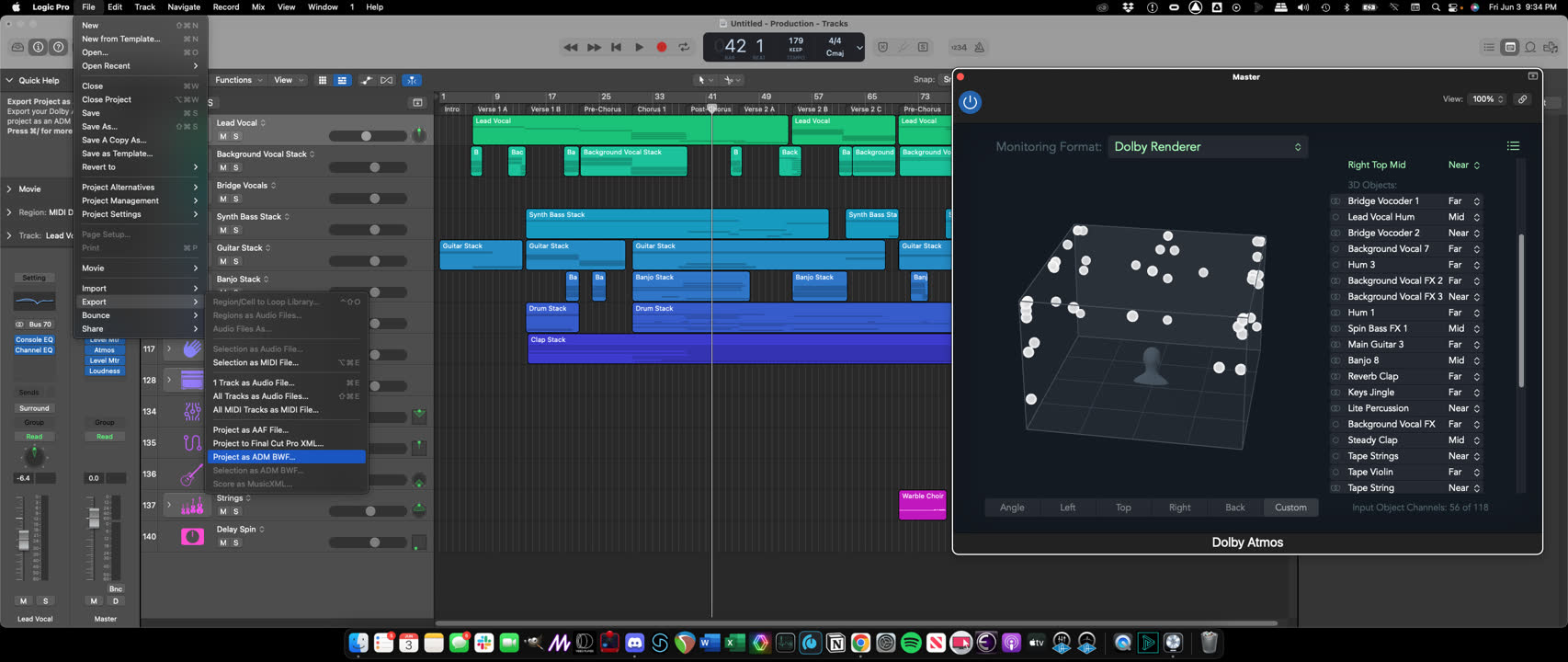Click the Lead Vocal channel strip fader

tap(24, 540)
